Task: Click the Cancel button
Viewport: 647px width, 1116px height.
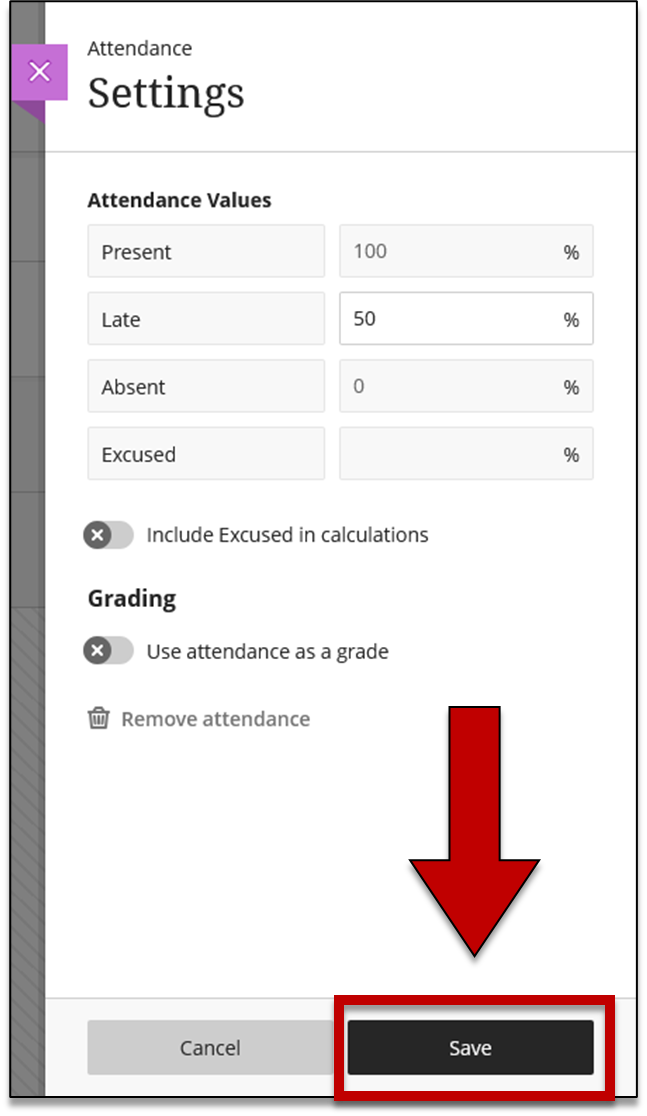Action: [x=210, y=1048]
